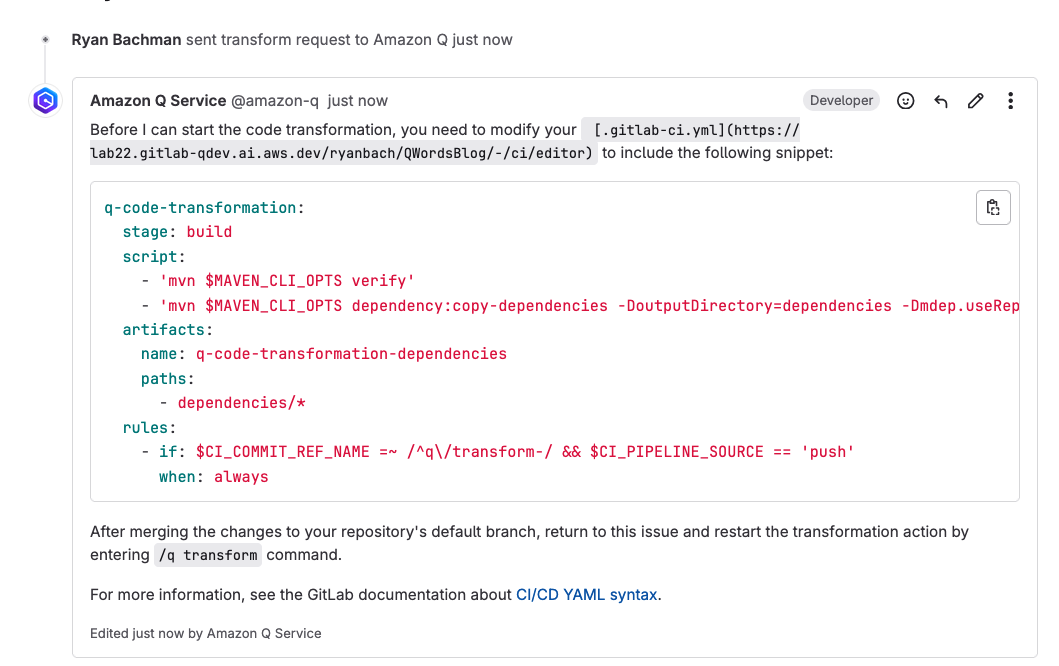Screen dimensions: 1059x666
Task: Click the timeline event marker dot
Action: [45, 39]
